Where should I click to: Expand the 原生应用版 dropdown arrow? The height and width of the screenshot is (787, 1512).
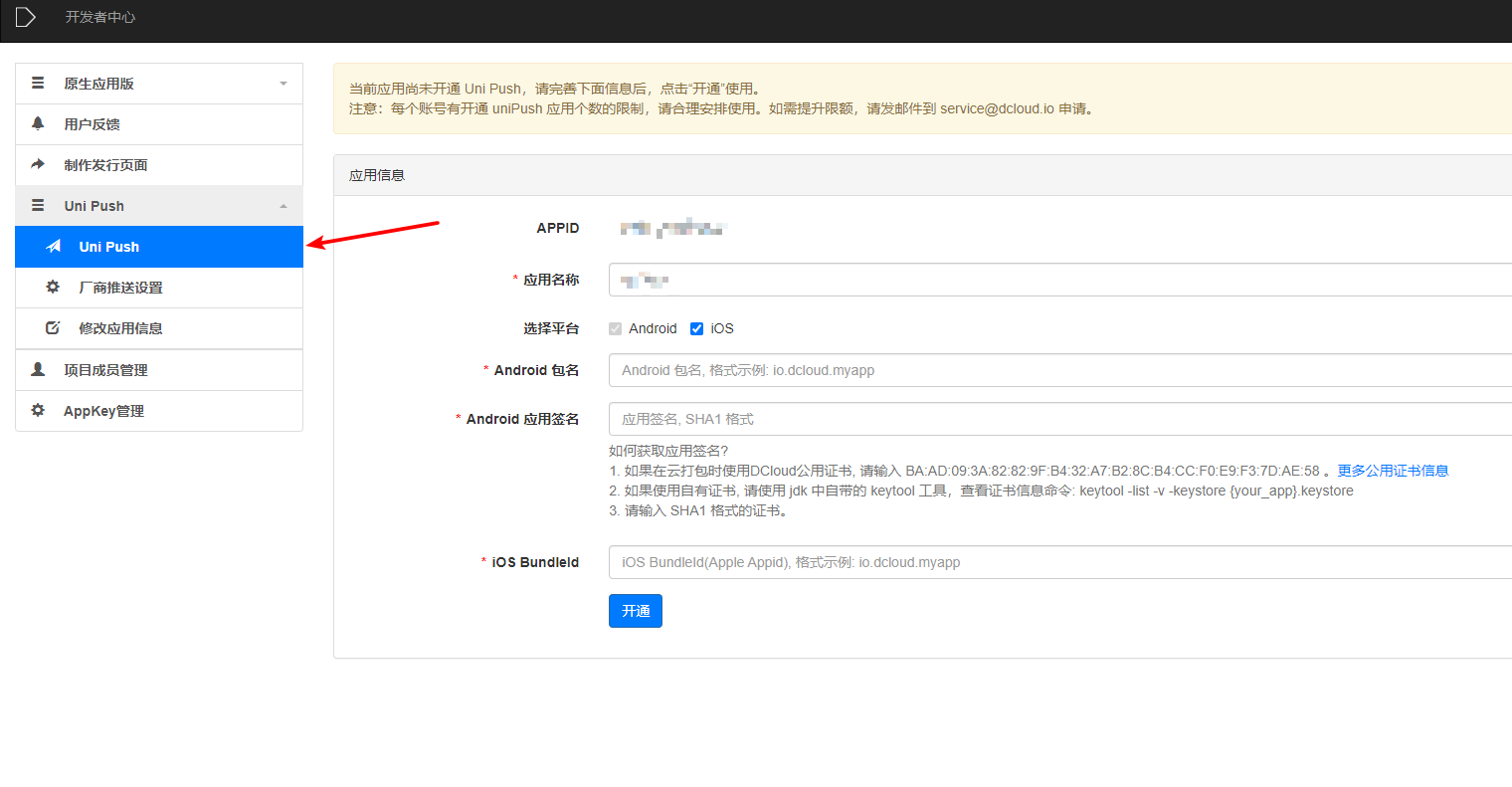tap(283, 84)
